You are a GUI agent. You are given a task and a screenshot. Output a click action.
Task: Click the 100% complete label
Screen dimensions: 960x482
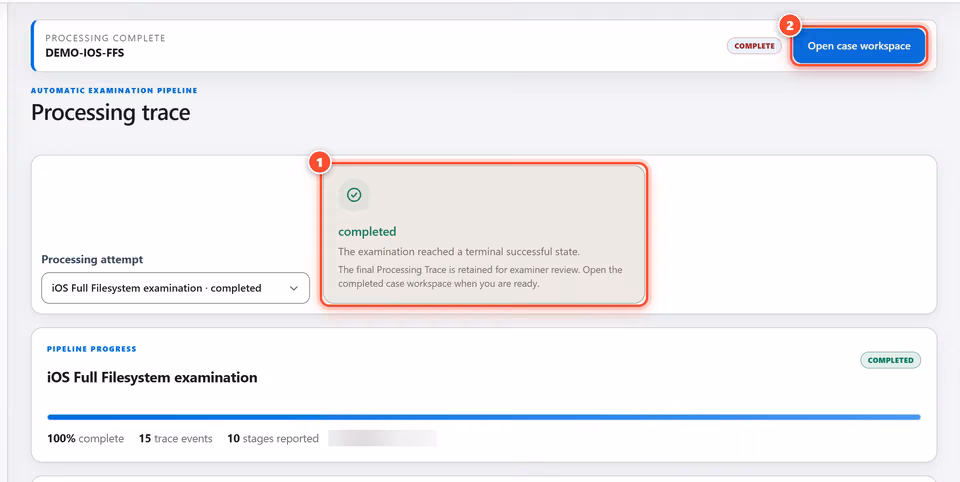pyautogui.click(x=86, y=439)
